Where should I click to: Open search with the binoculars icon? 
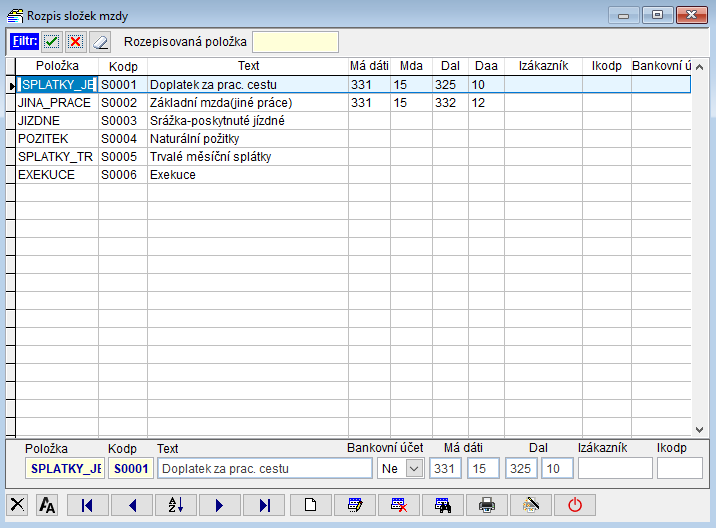pos(443,505)
